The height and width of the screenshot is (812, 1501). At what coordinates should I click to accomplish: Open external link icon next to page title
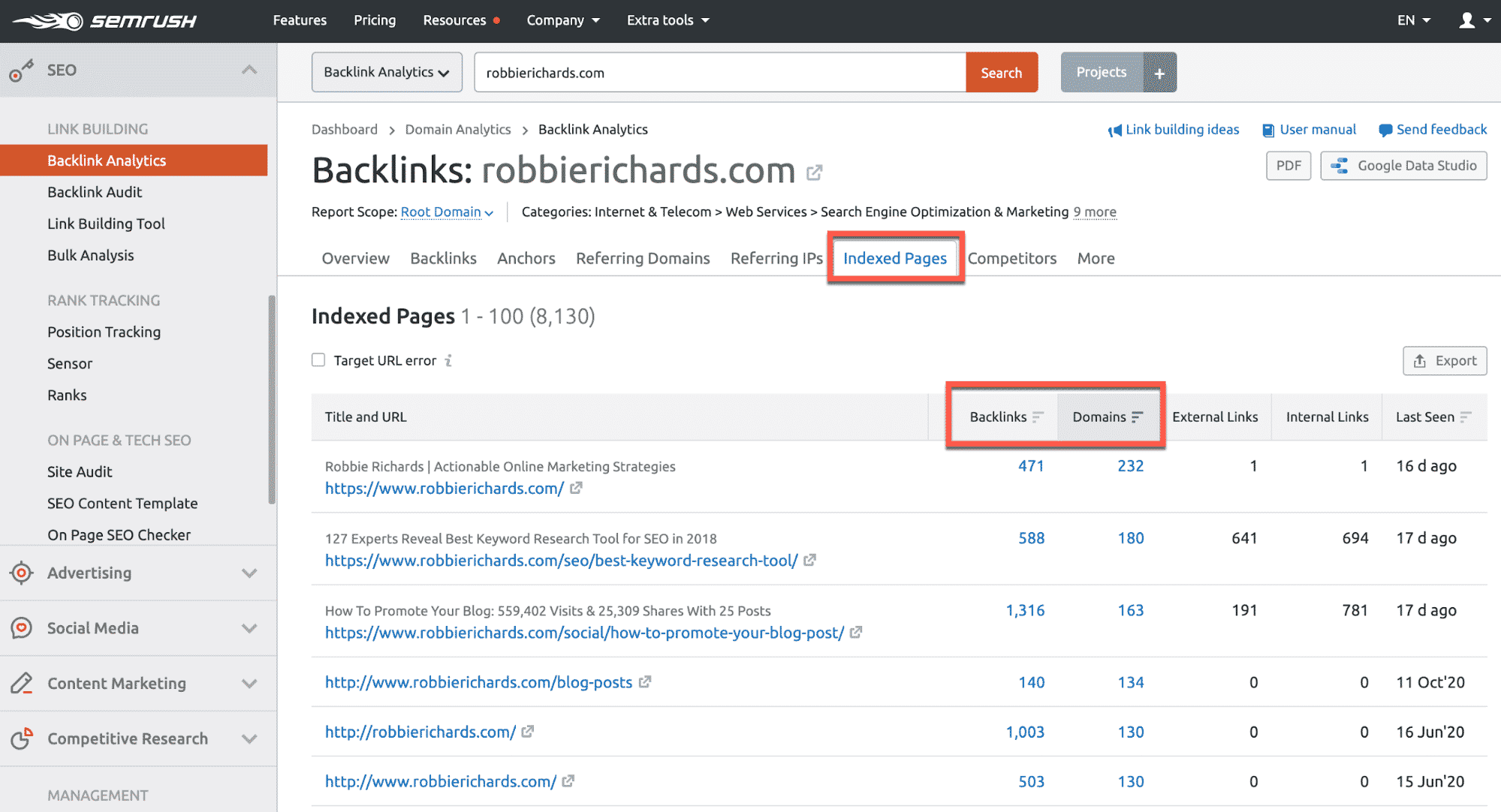tap(814, 173)
